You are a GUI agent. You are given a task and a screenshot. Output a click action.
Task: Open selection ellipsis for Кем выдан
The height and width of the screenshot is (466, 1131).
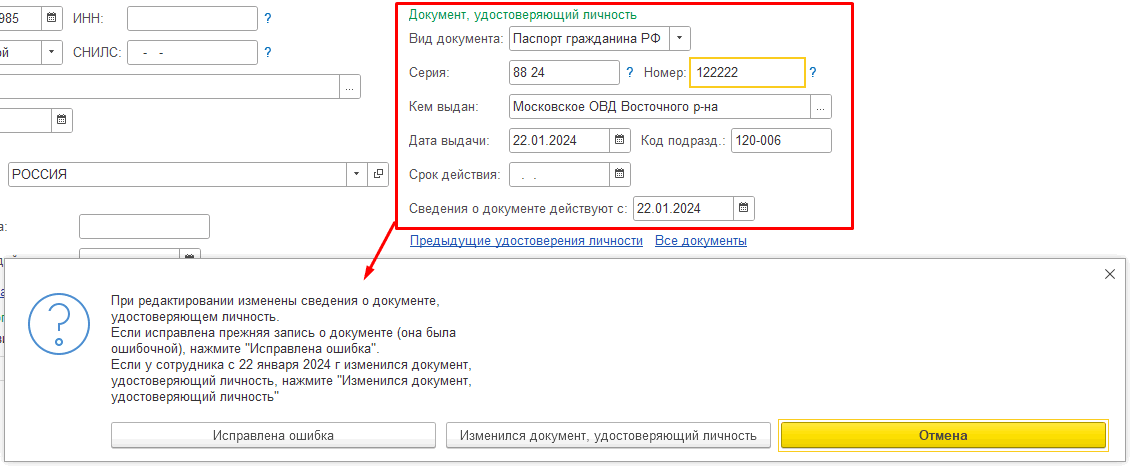821,107
